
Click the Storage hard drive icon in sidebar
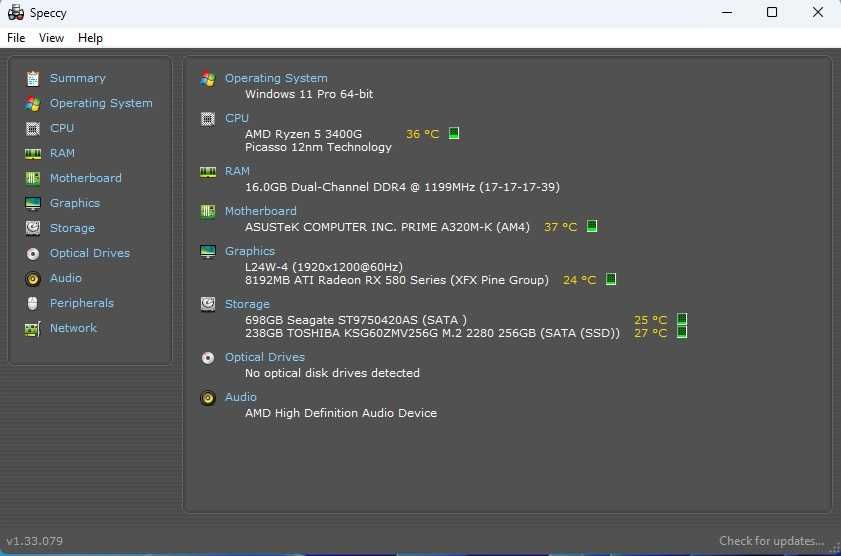33,228
